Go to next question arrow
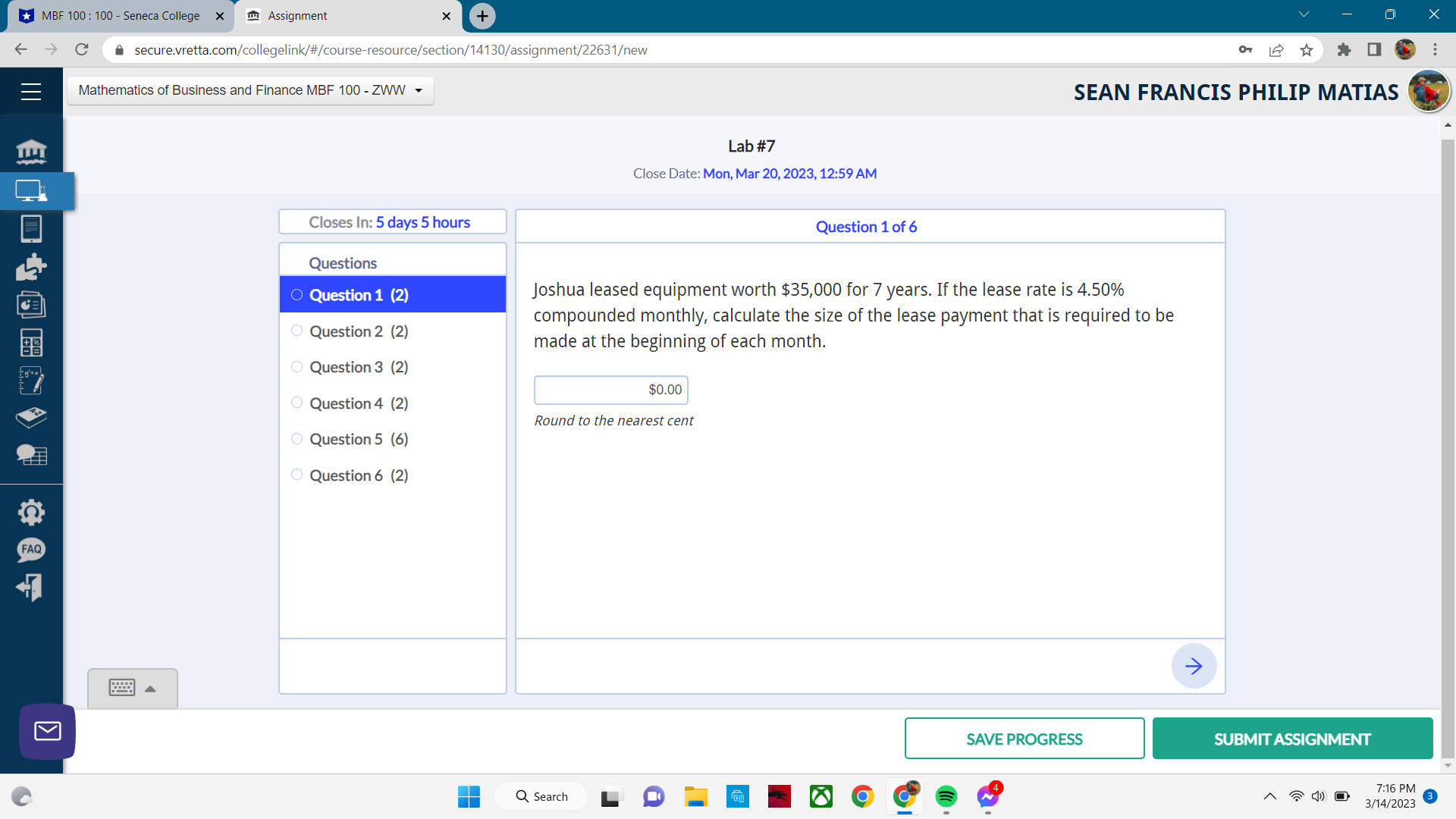 pos(1194,666)
